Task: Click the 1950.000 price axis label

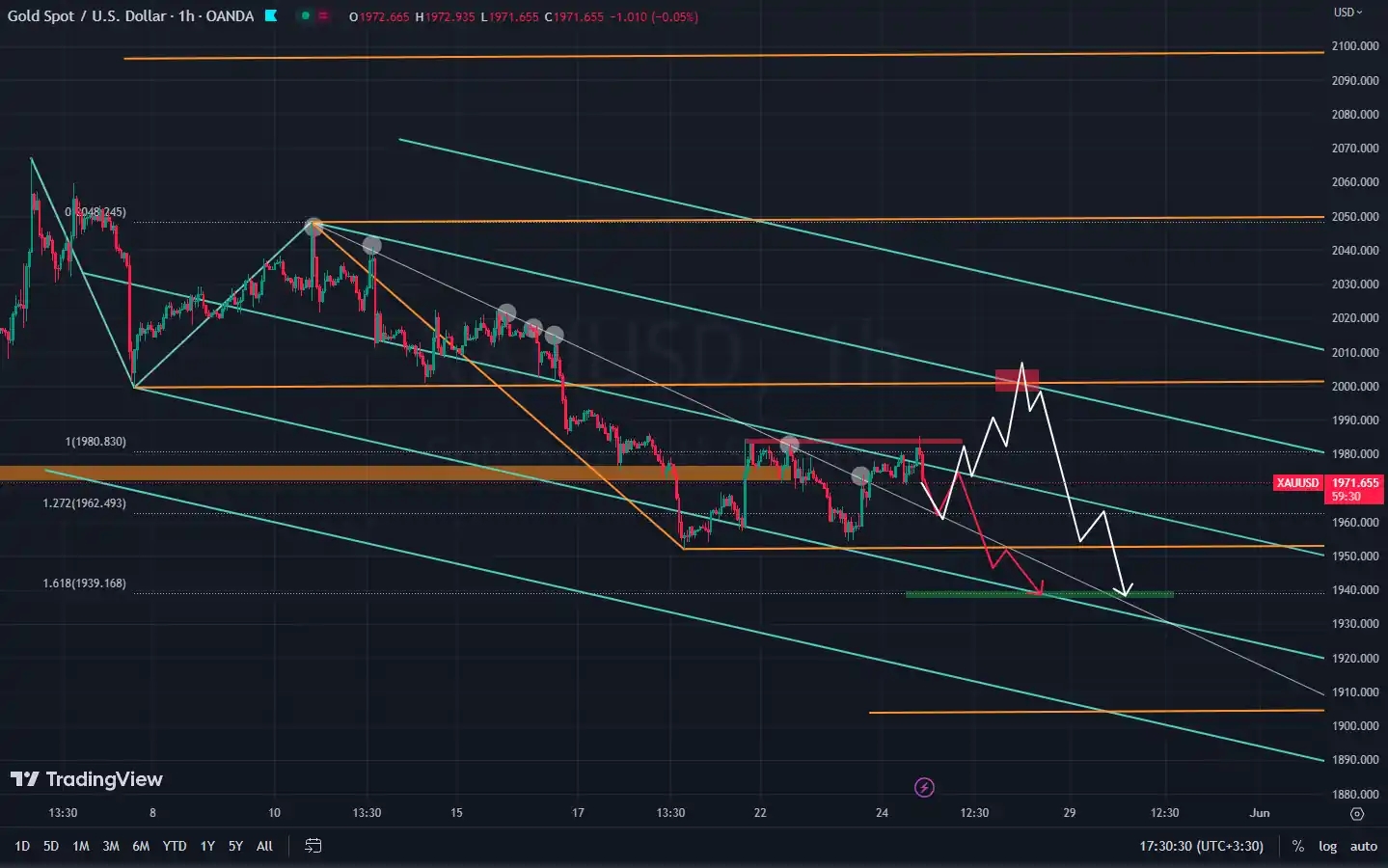Action: click(1354, 556)
